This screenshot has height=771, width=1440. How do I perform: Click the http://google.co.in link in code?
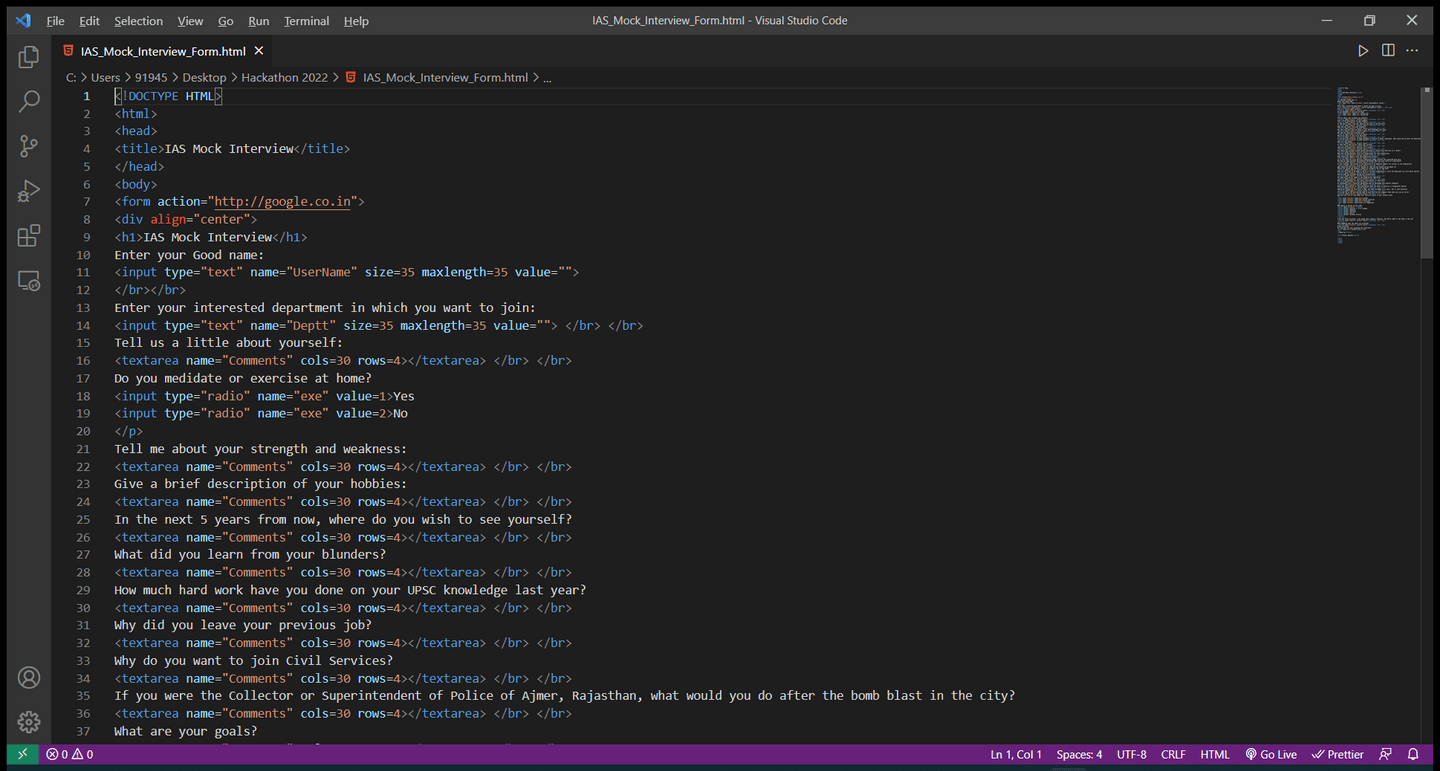tap(283, 202)
